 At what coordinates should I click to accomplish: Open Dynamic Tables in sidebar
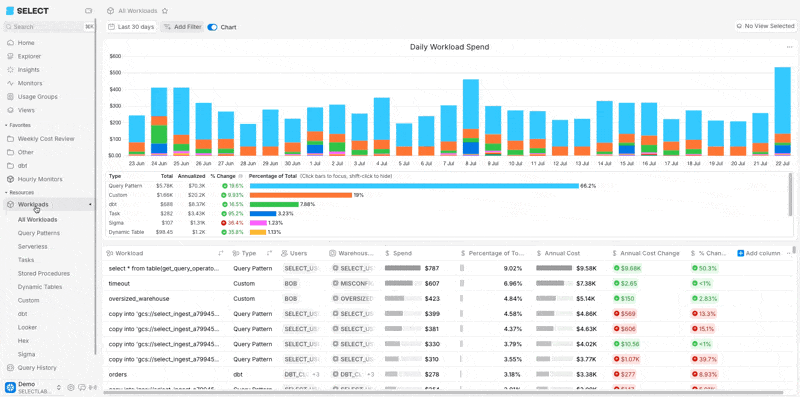coord(40,287)
